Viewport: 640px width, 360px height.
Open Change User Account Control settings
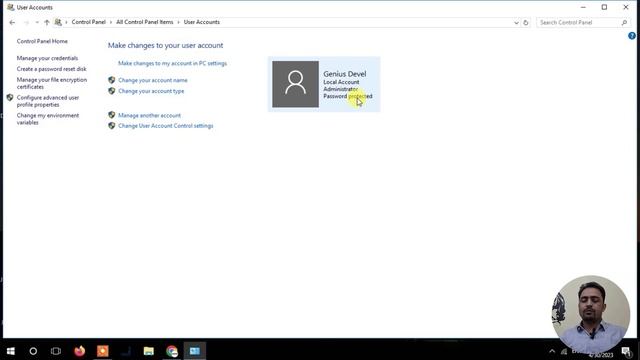[x=166, y=126]
